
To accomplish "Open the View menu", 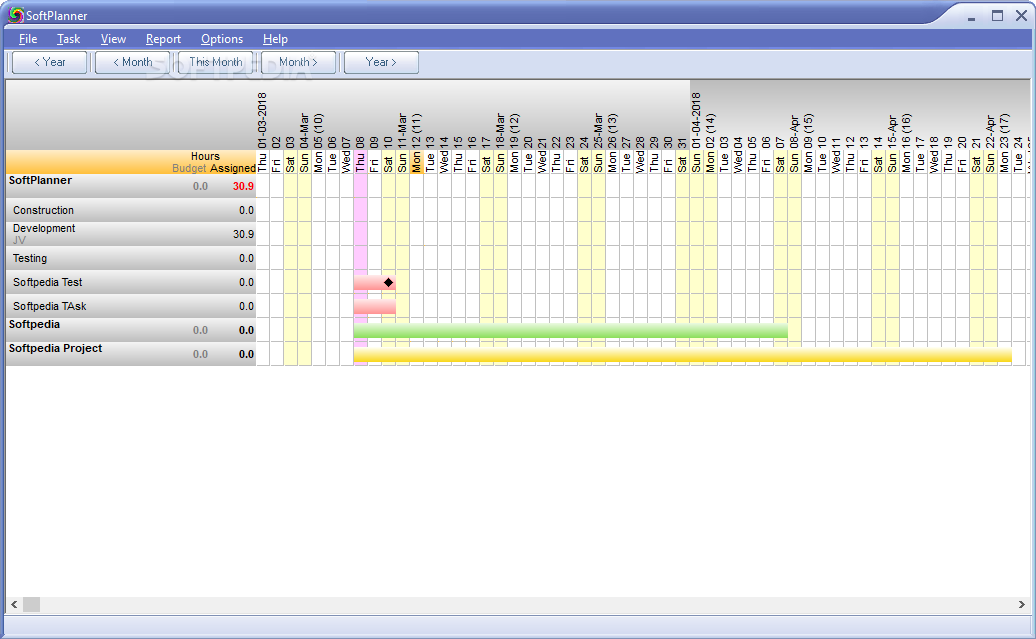I will (x=113, y=39).
